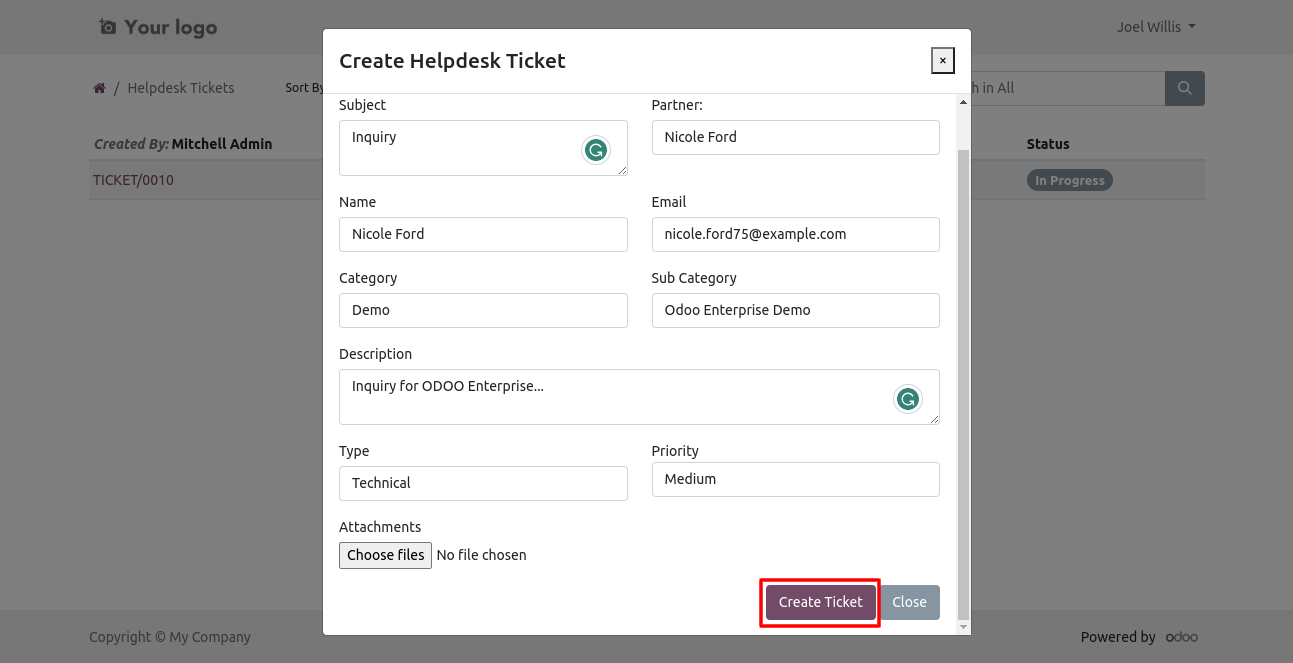Viewport: 1293px width, 663px height.
Task: Open the TICKET/0010 link
Action: [x=134, y=181]
